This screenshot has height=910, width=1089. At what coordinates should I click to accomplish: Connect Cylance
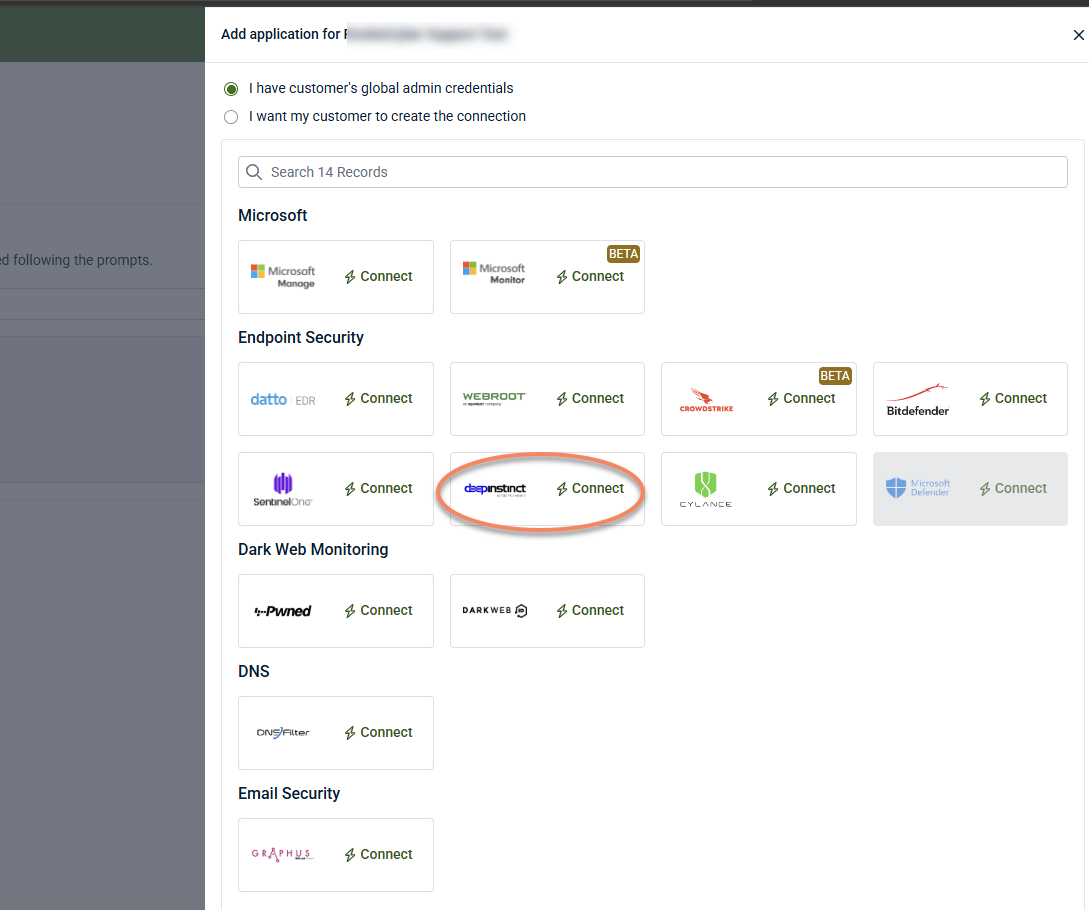point(801,489)
